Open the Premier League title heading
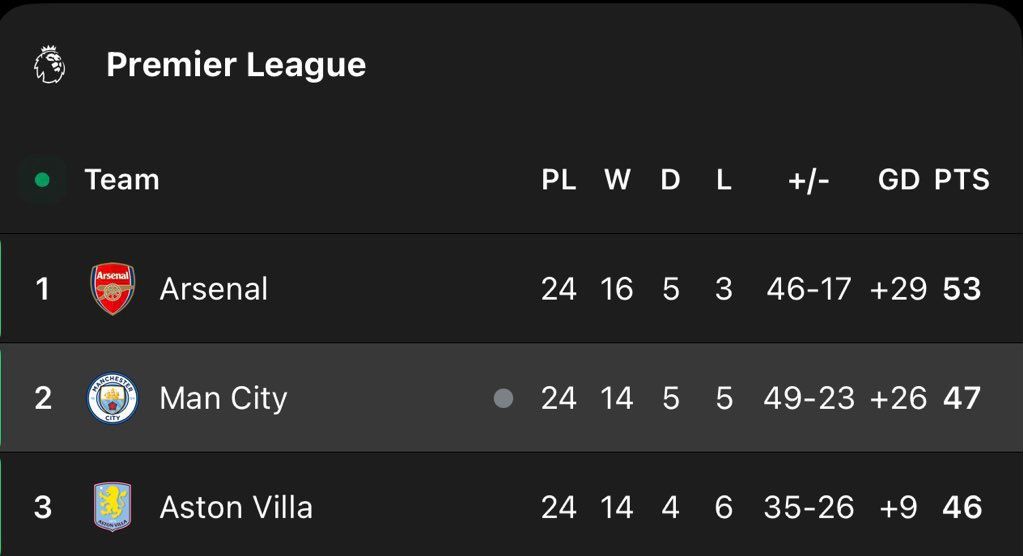The image size is (1023, 556). pos(236,65)
